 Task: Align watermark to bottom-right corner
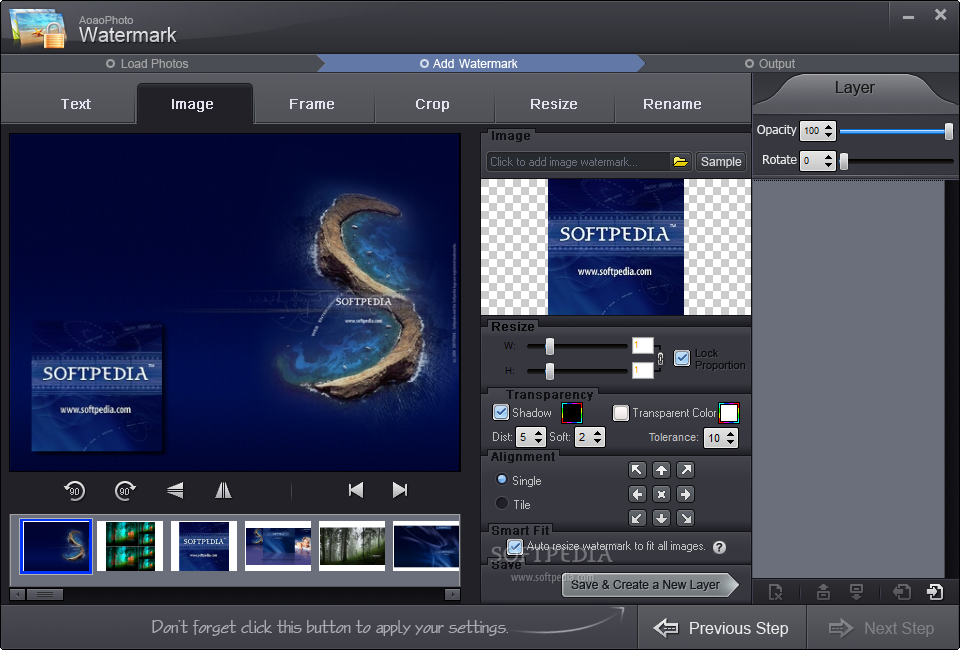pos(686,518)
